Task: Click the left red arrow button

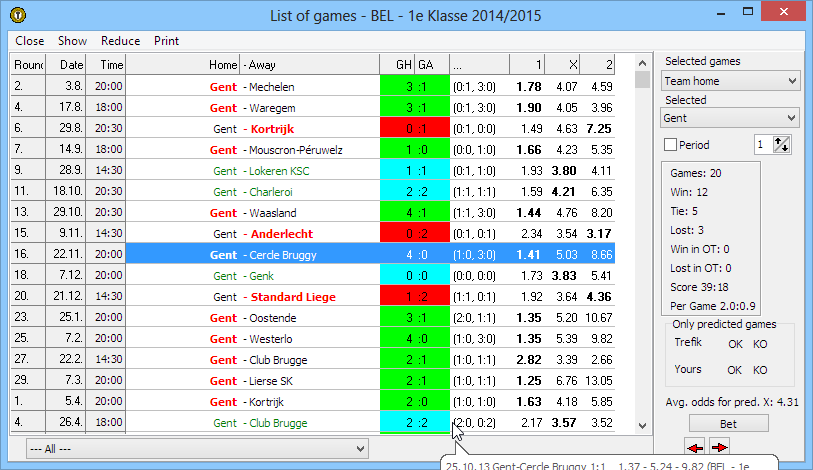Action: (696, 446)
